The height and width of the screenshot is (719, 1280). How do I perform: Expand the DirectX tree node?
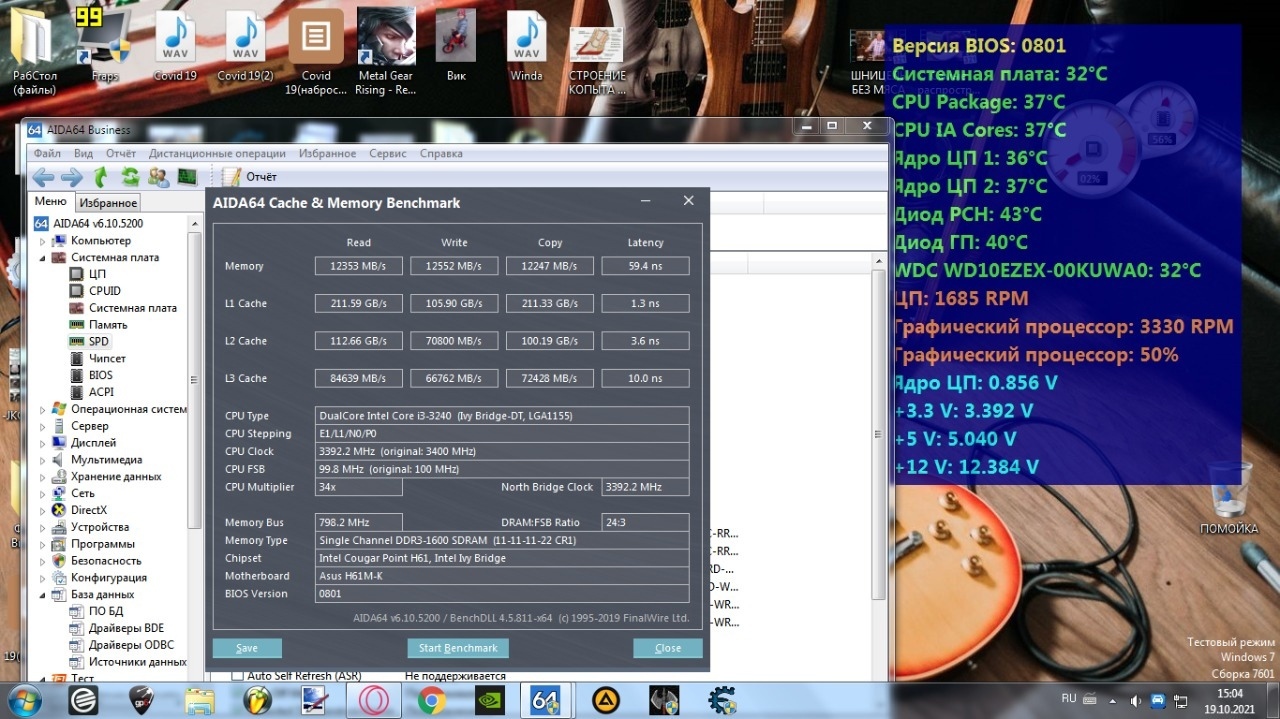43,510
